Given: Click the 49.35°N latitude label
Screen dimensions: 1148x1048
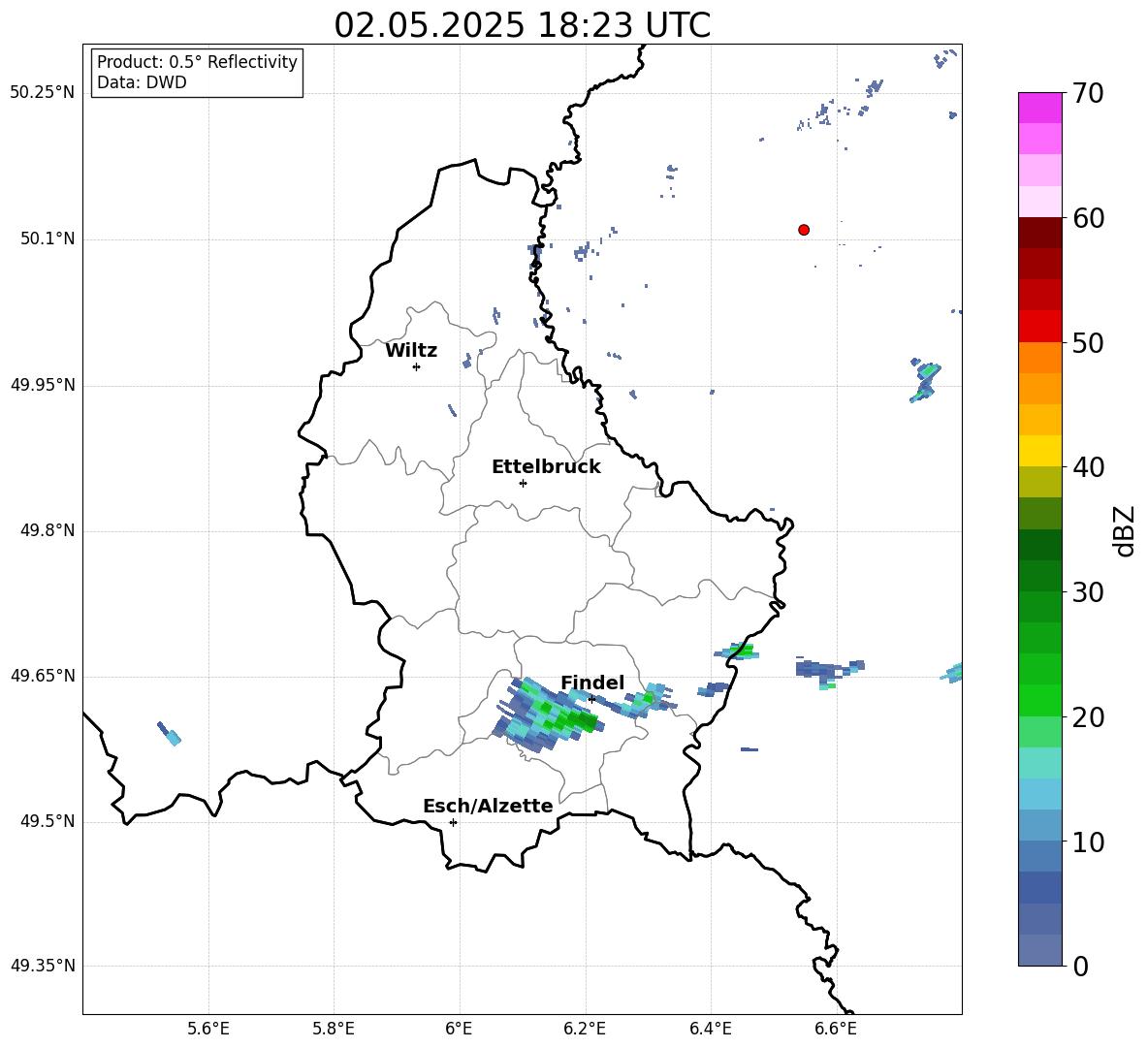Looking at the screenshot, I should pyautogui.click(x=43, y=967).
